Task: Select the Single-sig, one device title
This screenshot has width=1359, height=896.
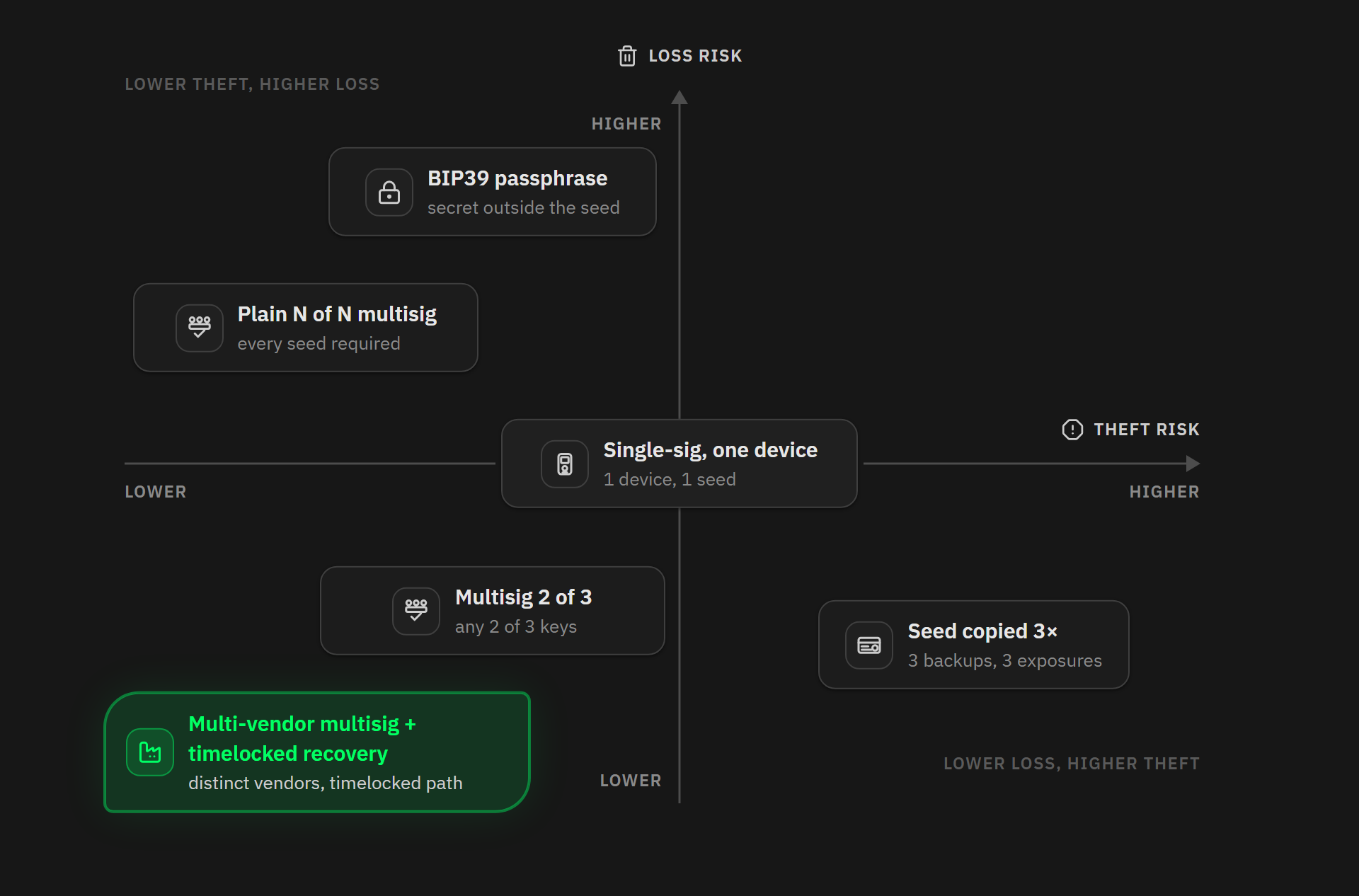Action: pyautogui.click(x=710, y=450)
